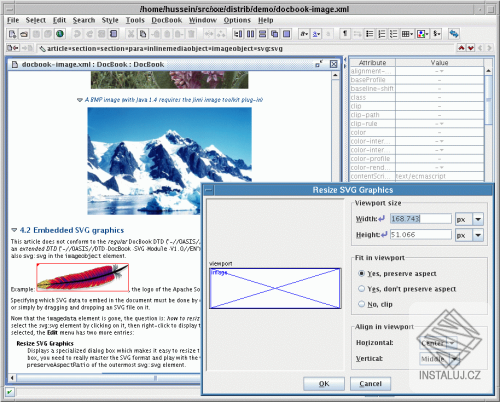Click the two vertical columns layout icon
Screen dimensions: 500x402
click(250, 34)
